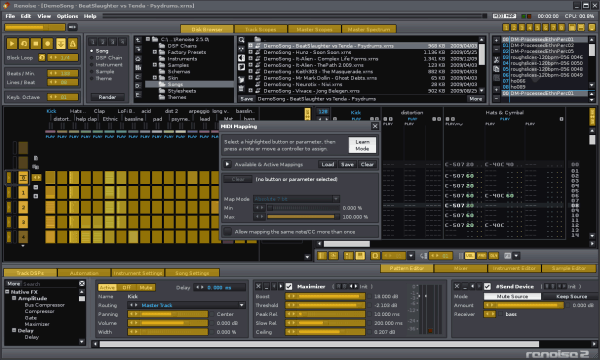The height and width of the screenshot is (360, 600).
Task: Insert instrument slot with top plus icon
Action: coord(496,40)
